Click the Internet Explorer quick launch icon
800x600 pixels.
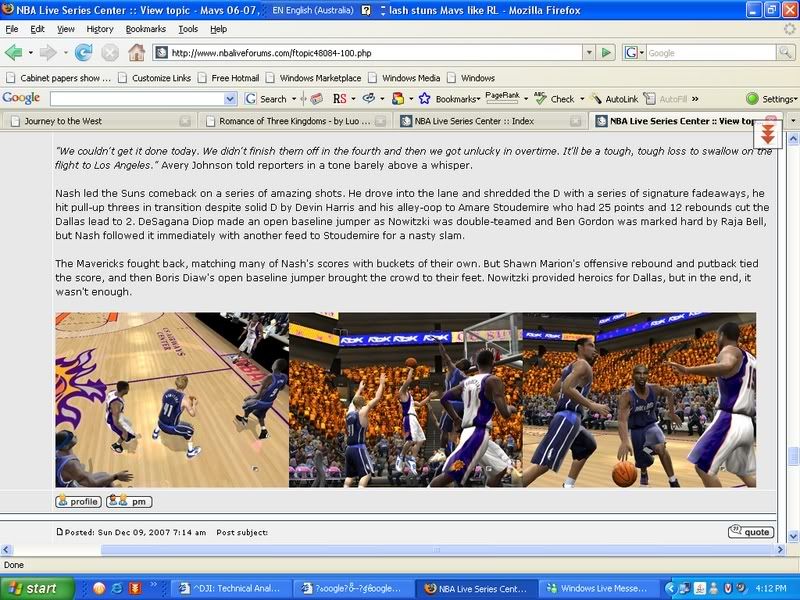[117, 588]
